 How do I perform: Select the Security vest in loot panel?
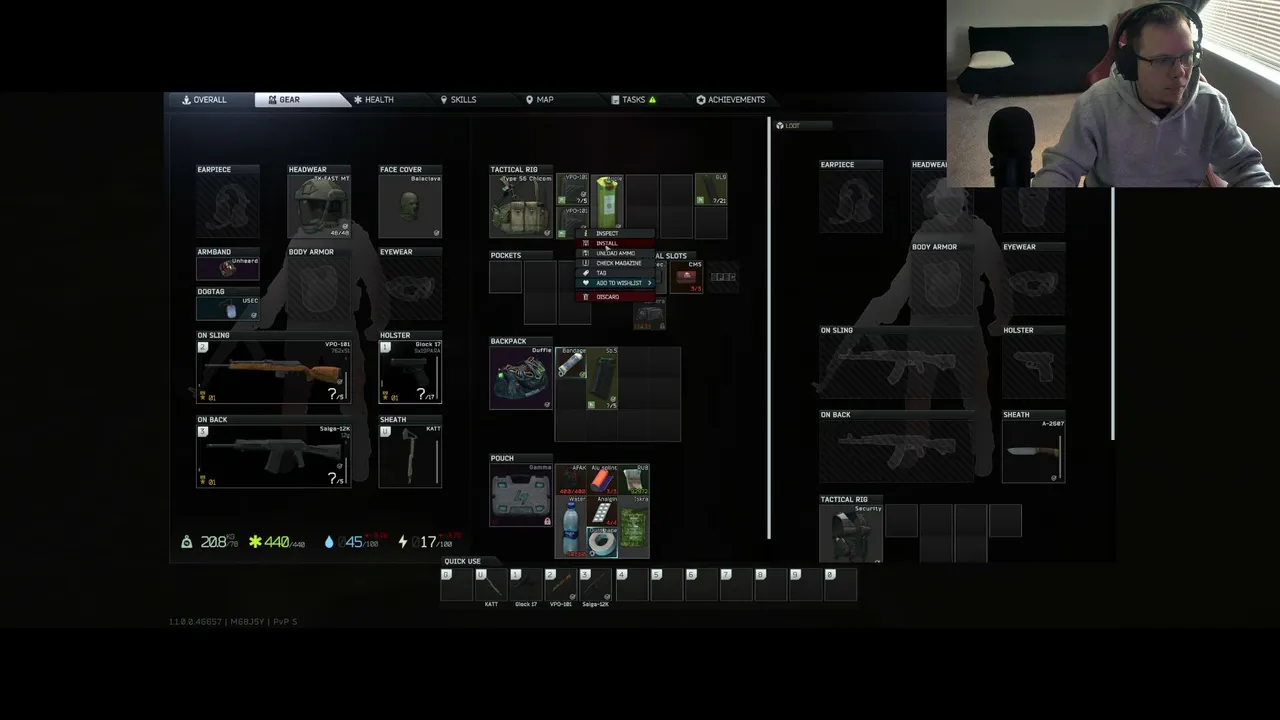pos(851,535)
